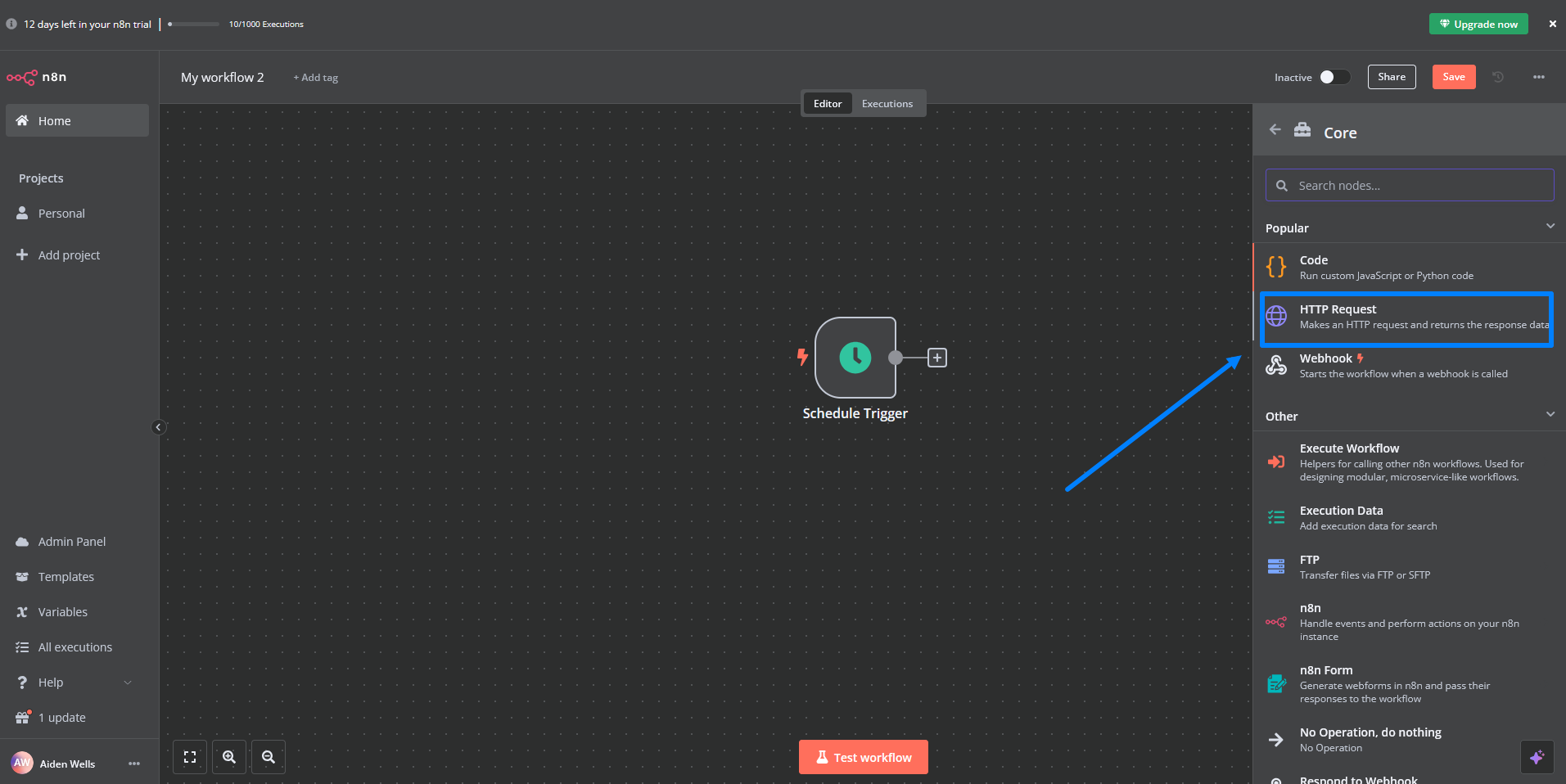Click the trigger lightning bolt icon
This screenshot has width=1566, height=784.
[x=802, y=357]
